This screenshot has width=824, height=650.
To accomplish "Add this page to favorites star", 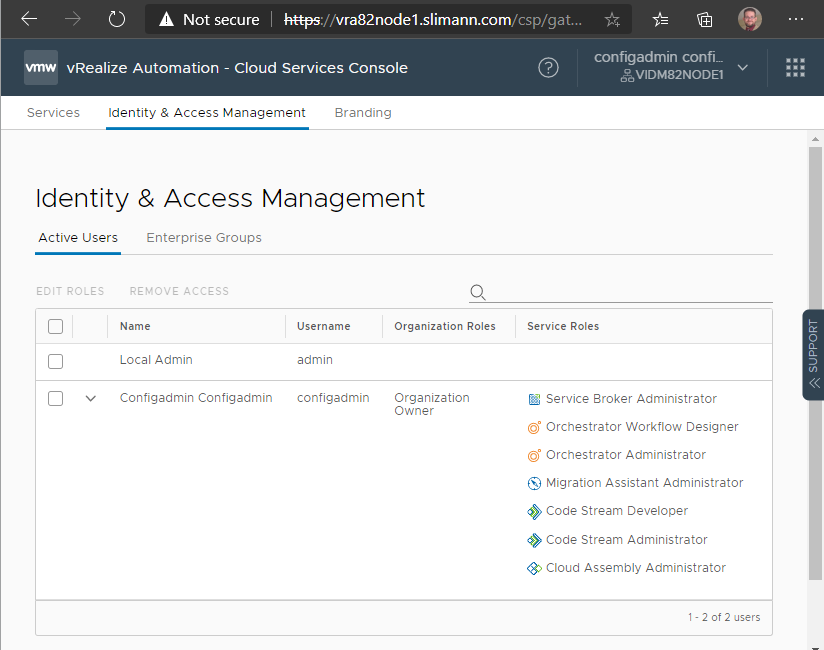I will 612,20.
